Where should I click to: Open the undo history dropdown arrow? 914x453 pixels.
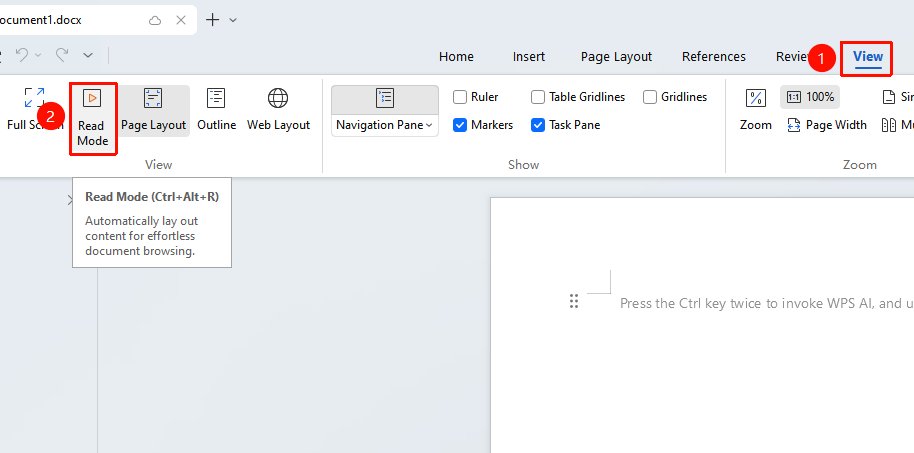pos(38,55)
